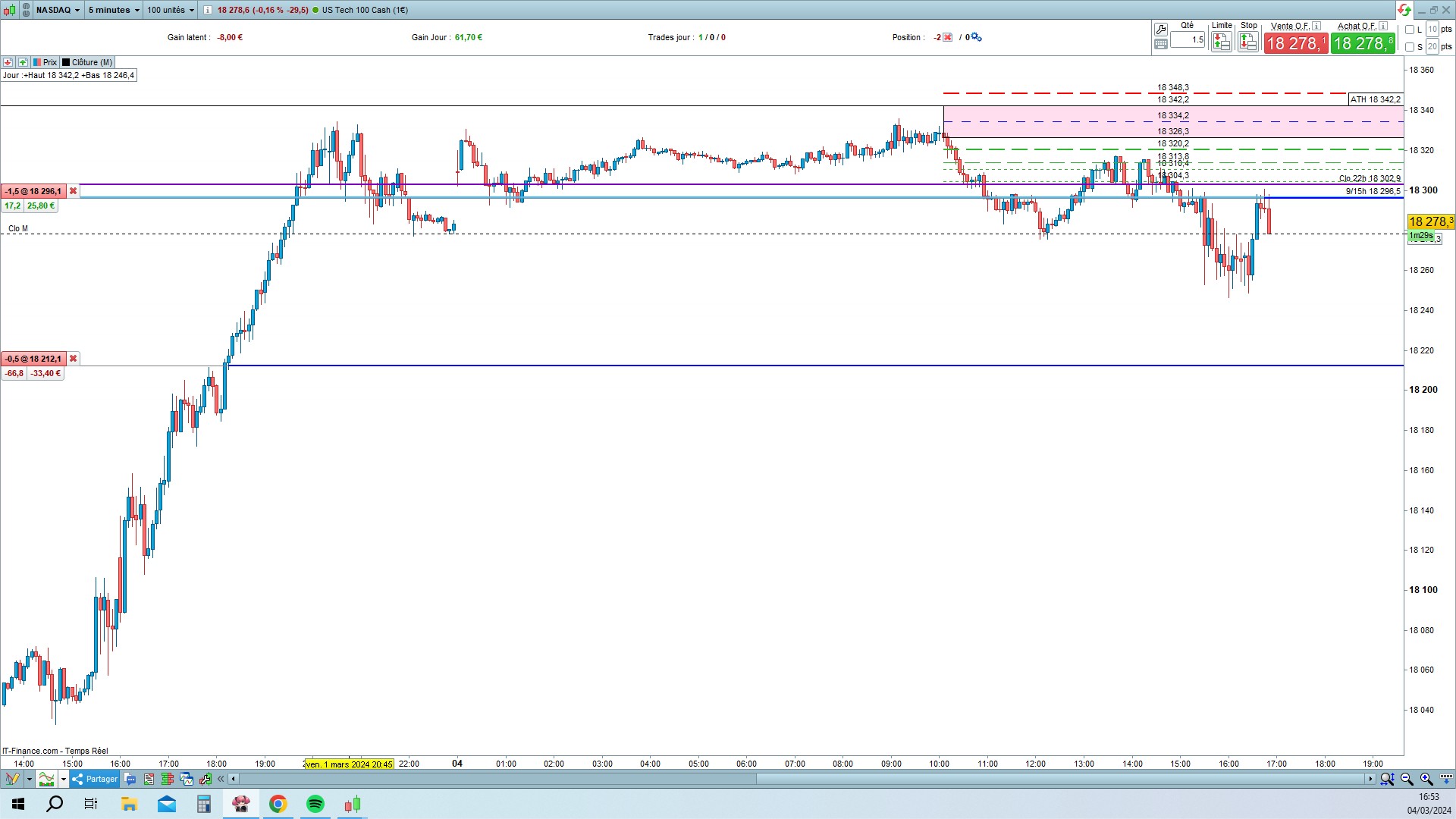This screenshot has width=1456, height=819.
Task: Enable the S stop checkbox
Action: tap(1410, 47)
